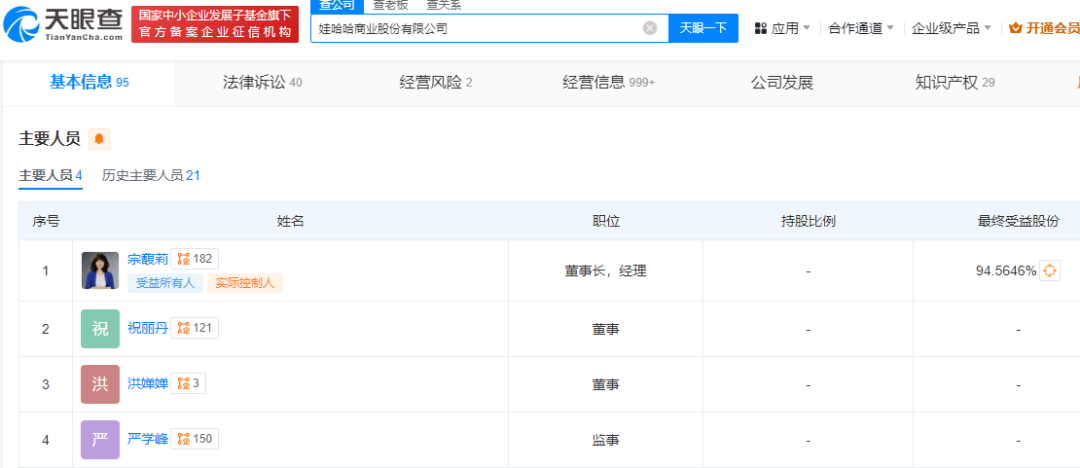The width and height of the screenshot is (1080, 468).
Task: Open the 洪 avatar for 洪婵婵
Action: pyautogui.click(x=101, y=384)
